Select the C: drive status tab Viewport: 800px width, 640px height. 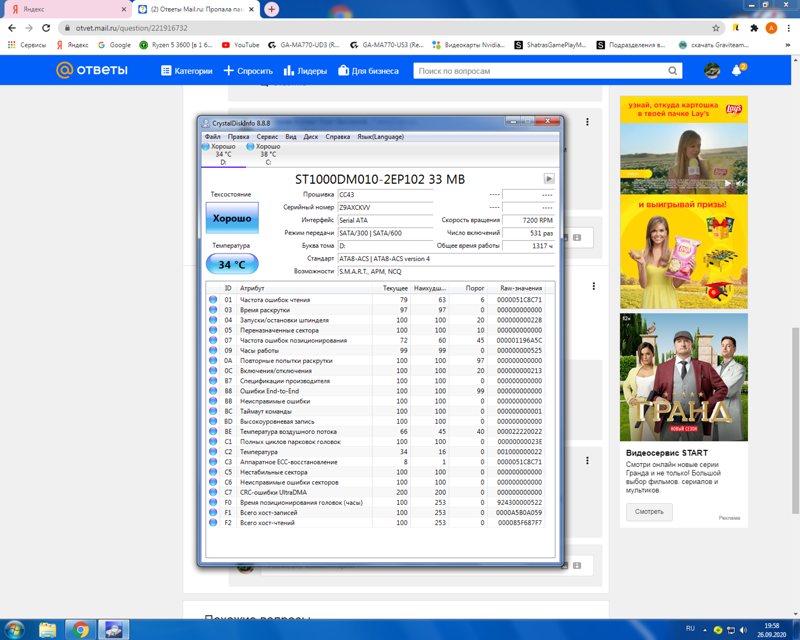(x=266, y=154)
